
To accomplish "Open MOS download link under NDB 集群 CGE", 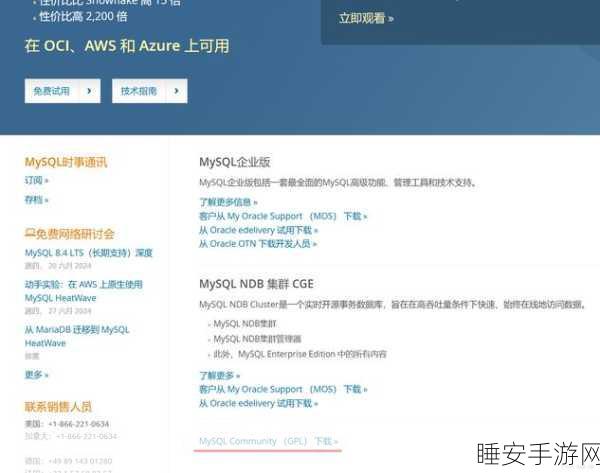I will (x=283, y=389).
